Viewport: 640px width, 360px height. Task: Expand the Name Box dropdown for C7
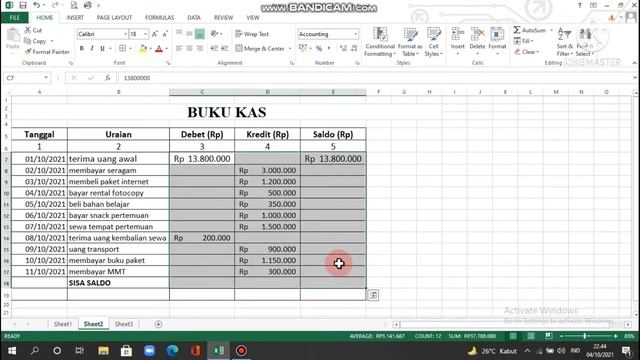click(46, 78)
